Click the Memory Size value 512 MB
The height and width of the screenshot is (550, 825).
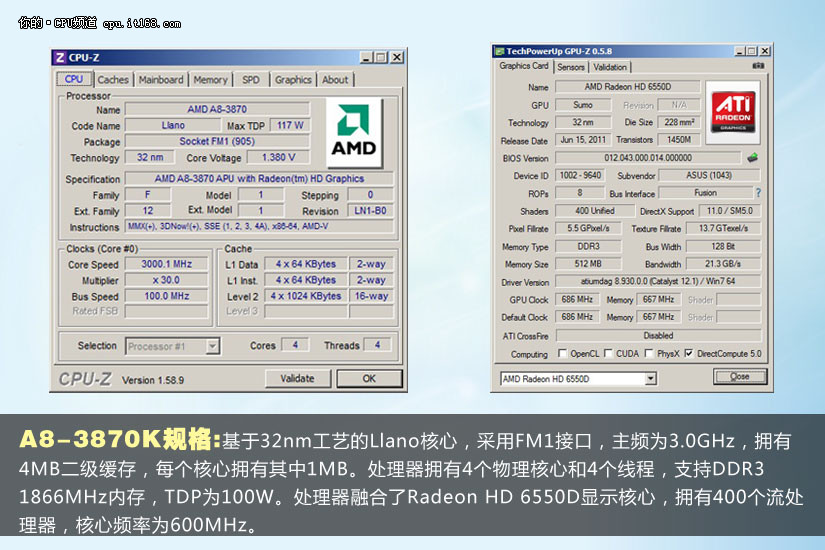pyautogui.click(x=588, y=264)
